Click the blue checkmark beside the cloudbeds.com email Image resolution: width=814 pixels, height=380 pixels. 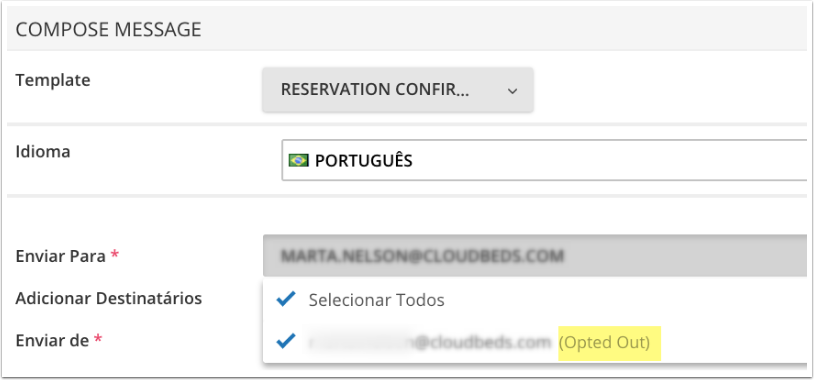click(x=286, y=341)
